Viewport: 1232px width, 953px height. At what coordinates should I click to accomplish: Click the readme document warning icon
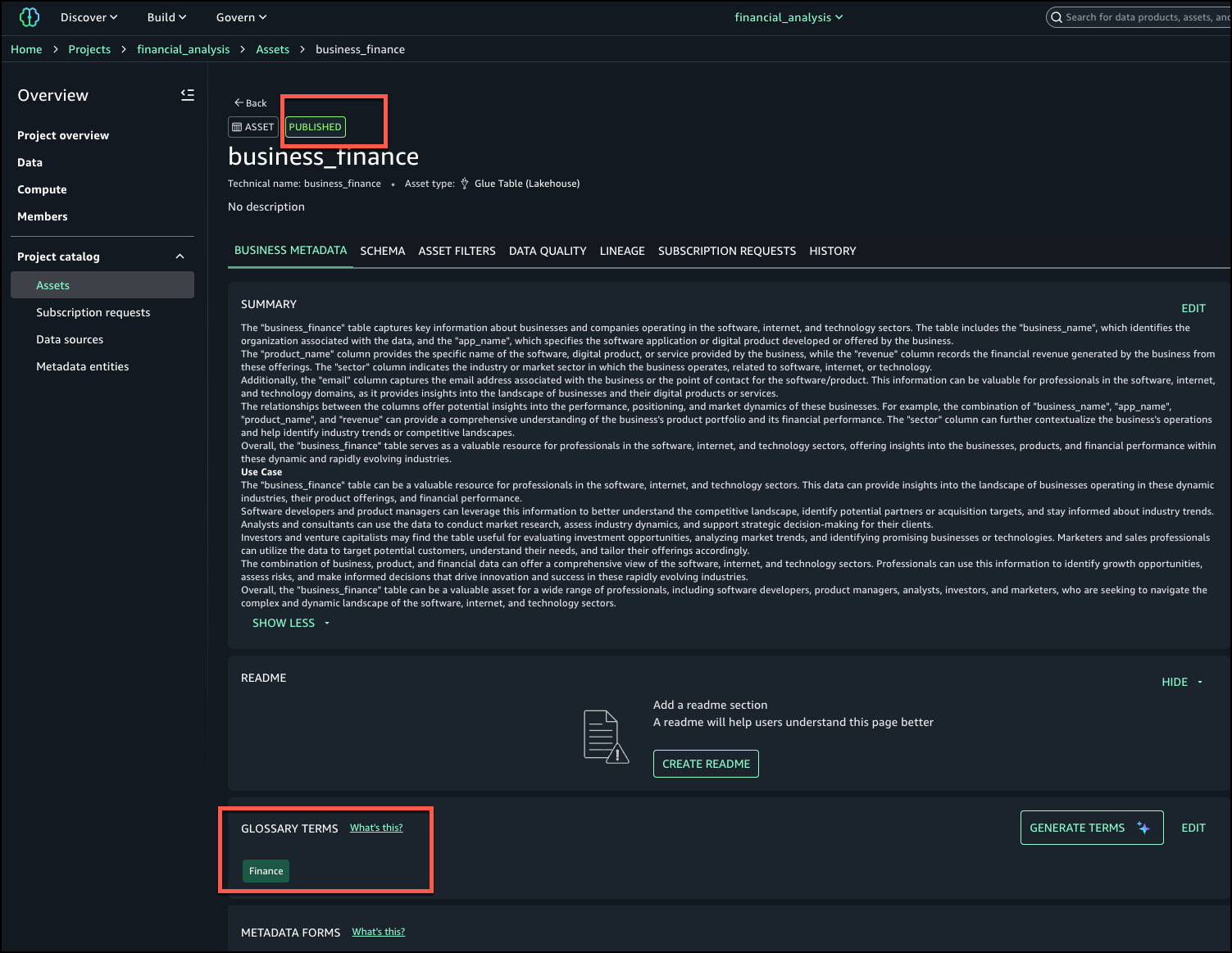coord(605,737)
